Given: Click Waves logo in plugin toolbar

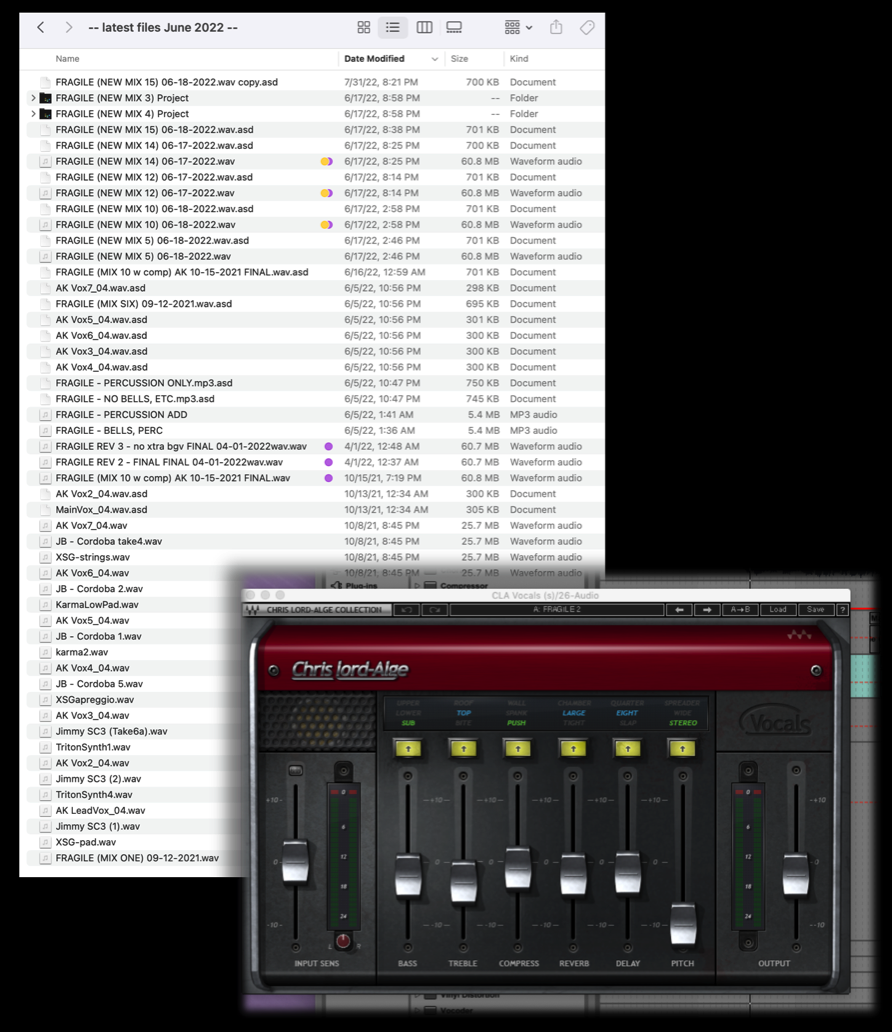Looking at the screenshot, I should pos(252,610).
